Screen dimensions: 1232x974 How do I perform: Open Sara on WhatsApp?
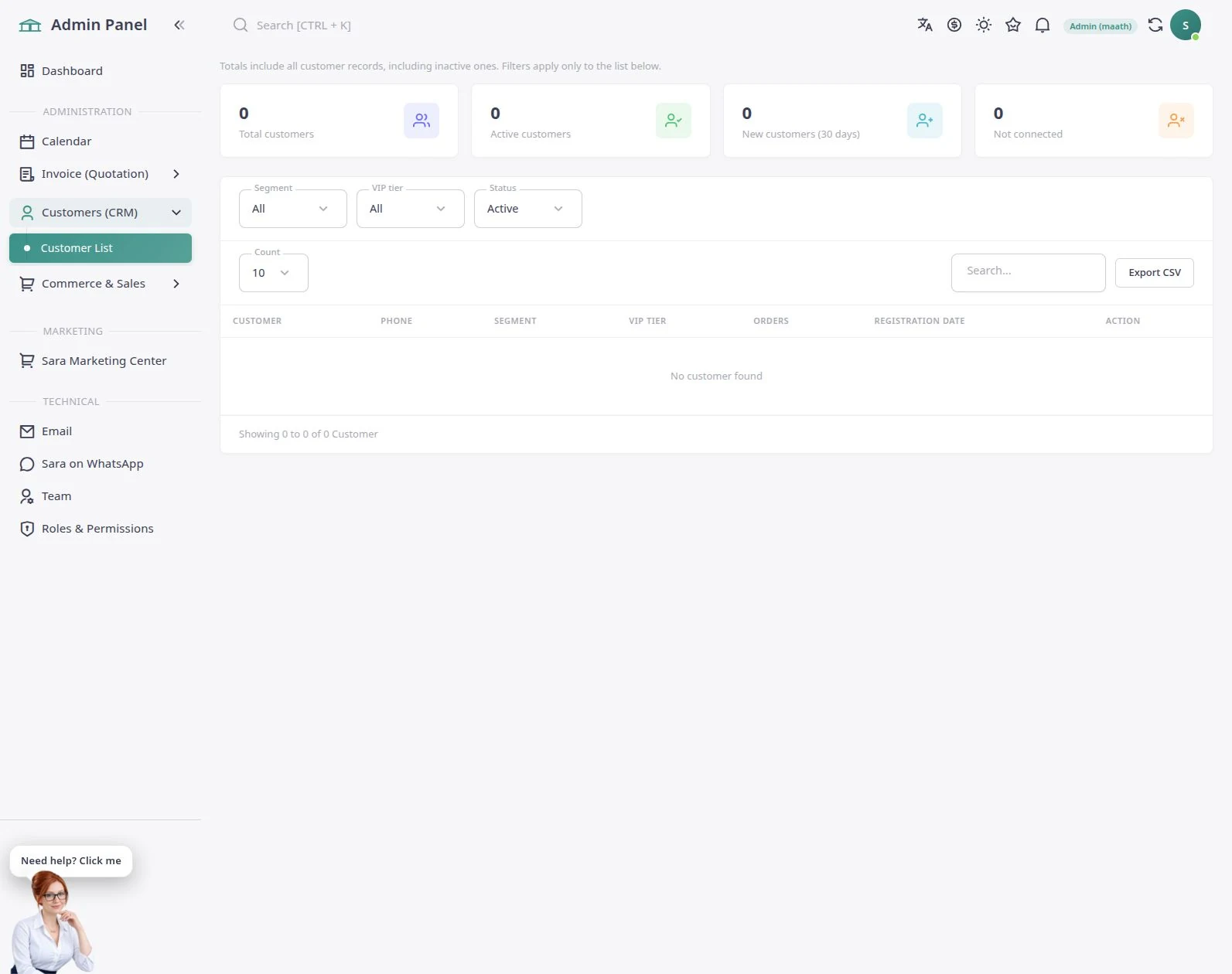[101, 464]
